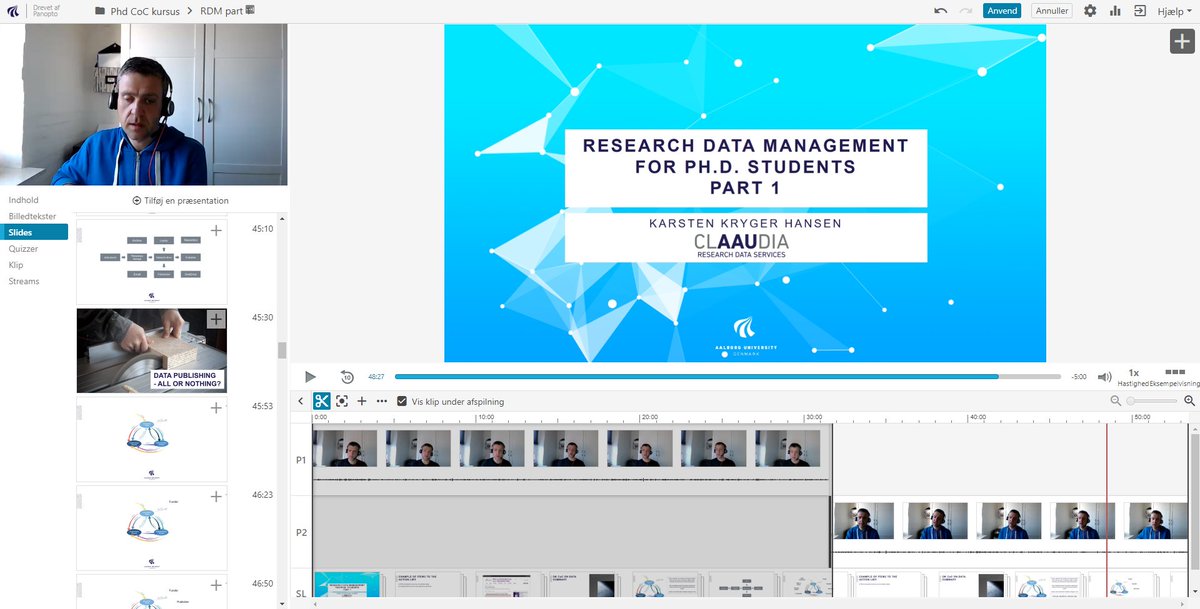Click the exit editor icon

pos(1139,10)
